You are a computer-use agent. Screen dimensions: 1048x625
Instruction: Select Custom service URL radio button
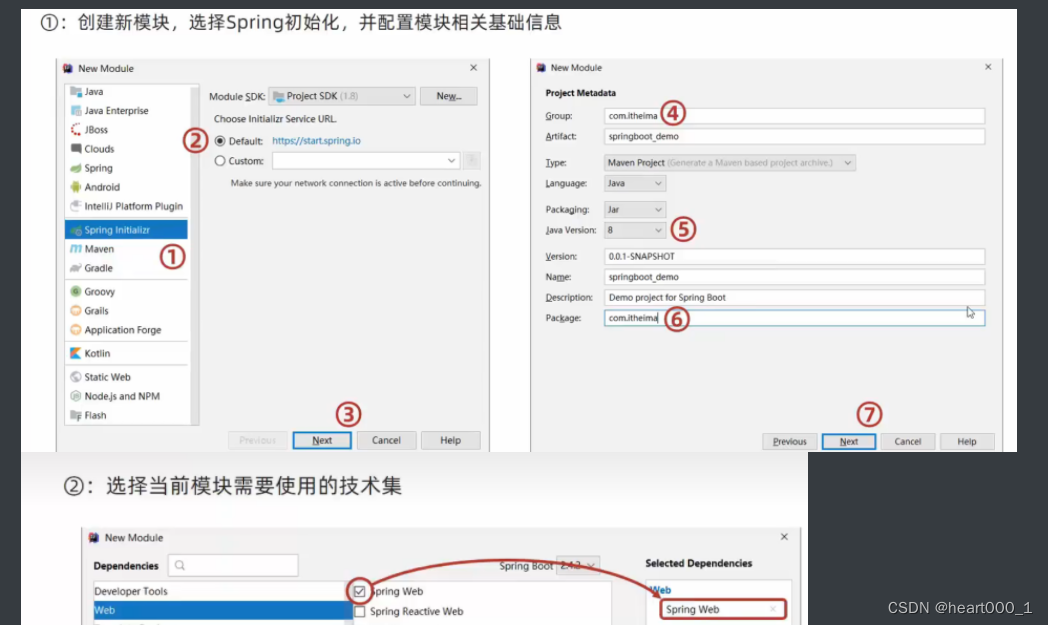[220, 161]
